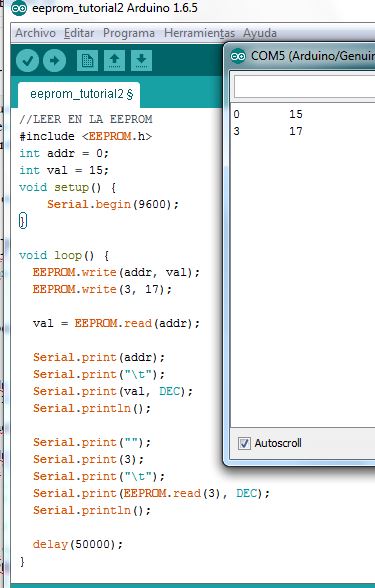375x588 pixels.
Task: Click the COM5 serial monitor window icon
Action: tap(238, 56)
